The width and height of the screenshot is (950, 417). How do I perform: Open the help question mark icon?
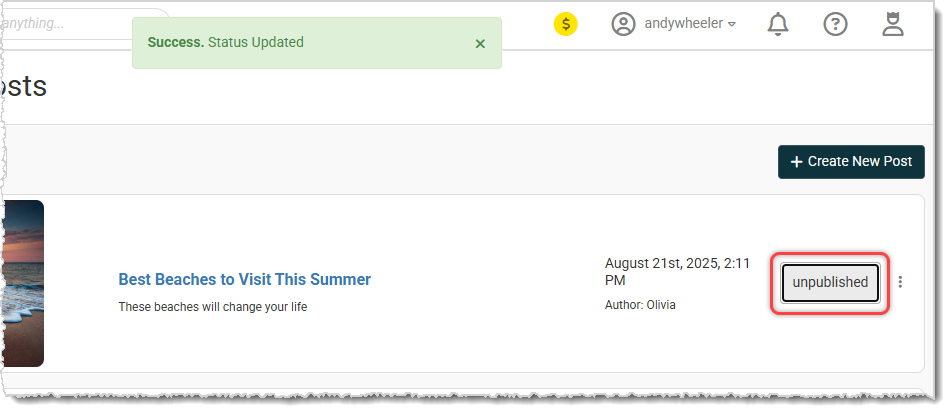(x=835, y=24)
